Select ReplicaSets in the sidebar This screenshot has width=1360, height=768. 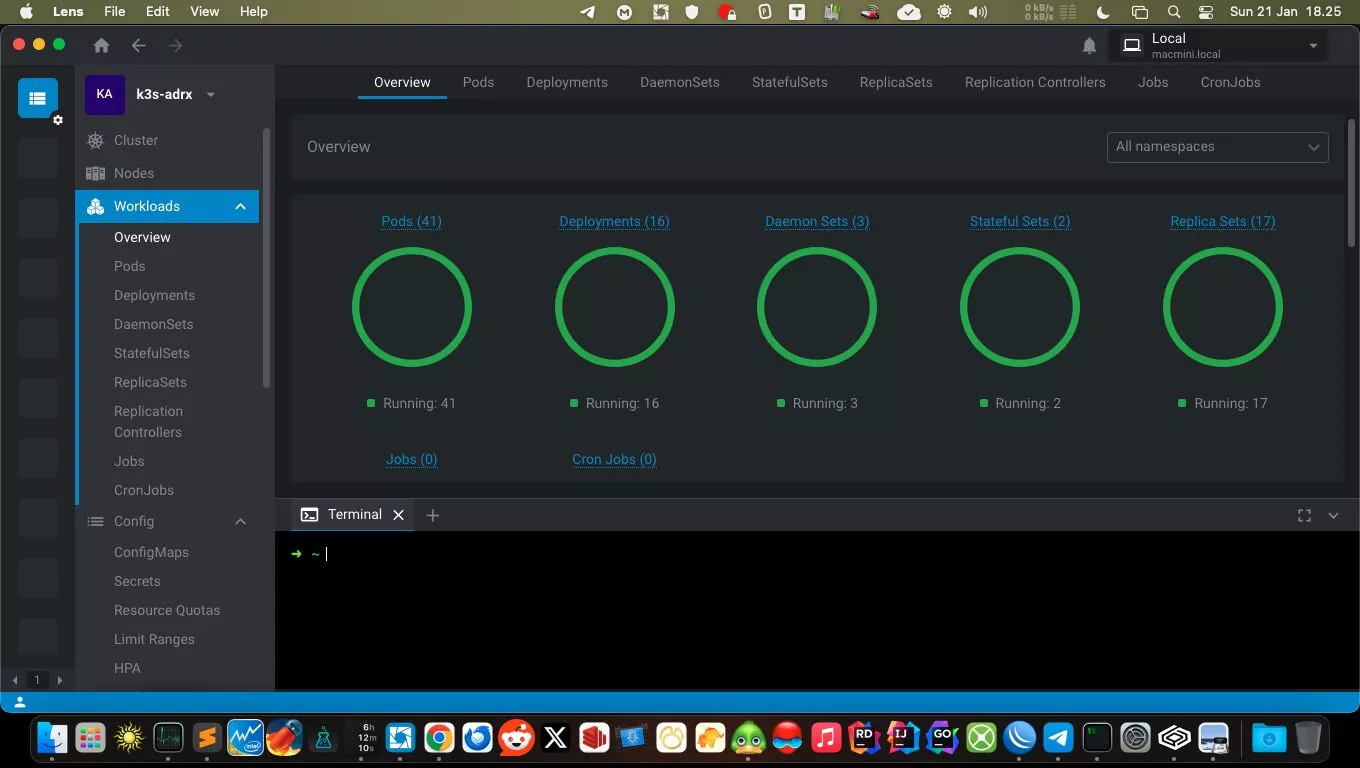click(x=150, y=382)
